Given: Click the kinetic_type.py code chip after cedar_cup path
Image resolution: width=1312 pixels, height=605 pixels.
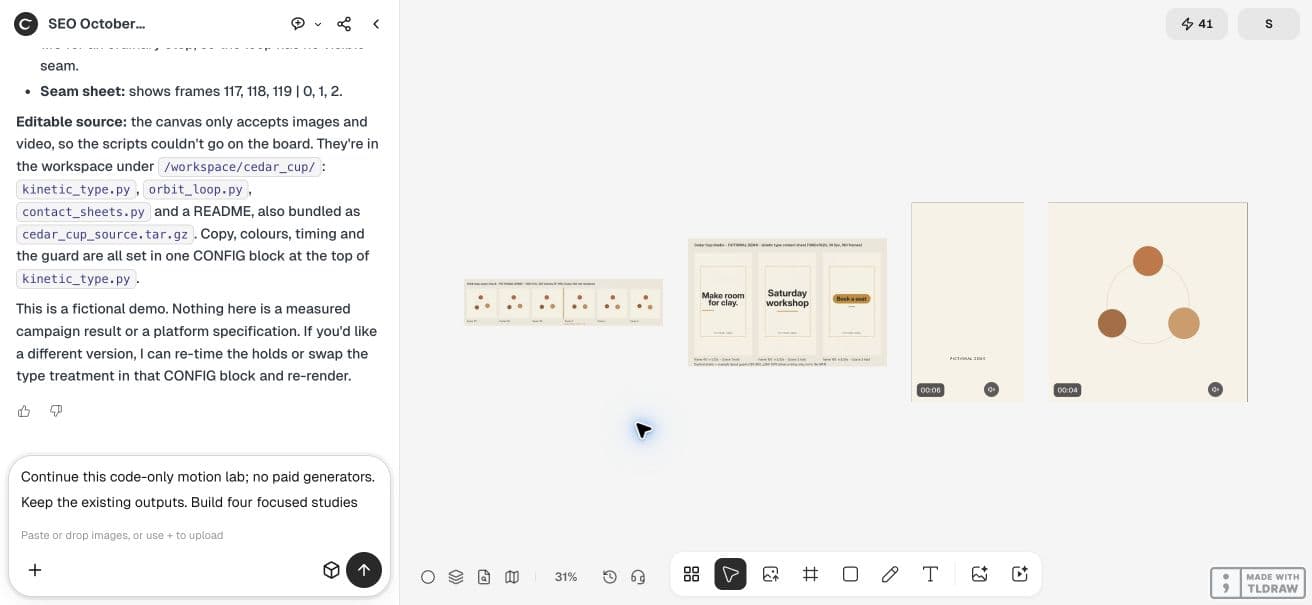Looking at the screenshot, I should coord(76,189).
